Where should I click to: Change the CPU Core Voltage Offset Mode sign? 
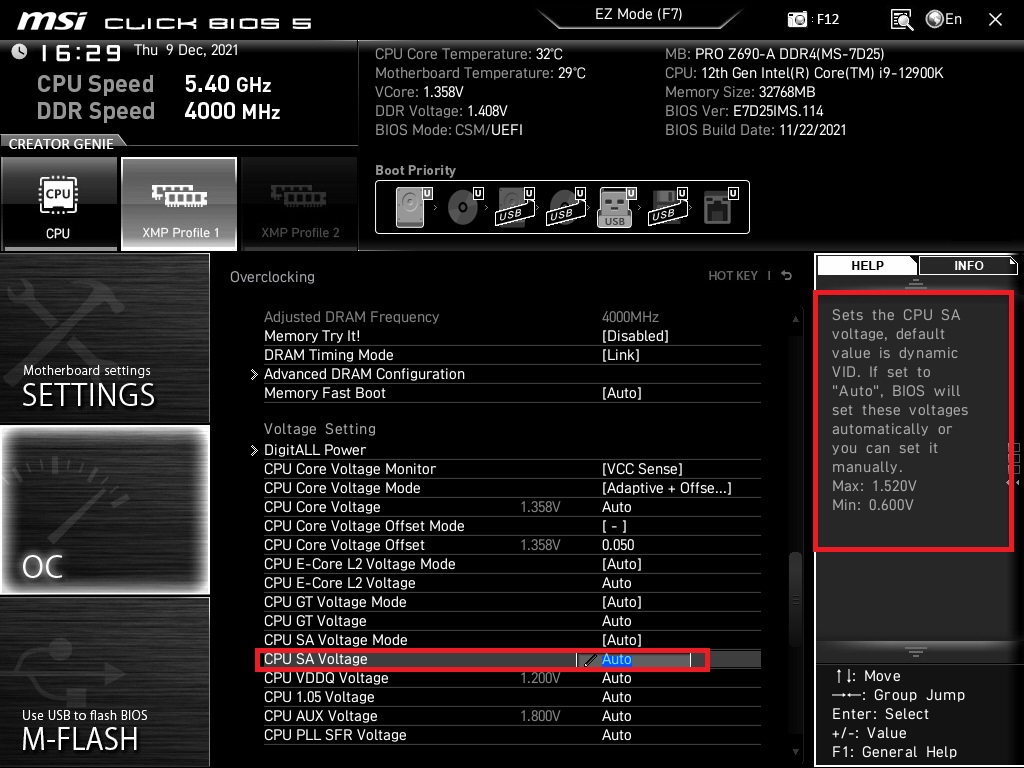(614, 526)
